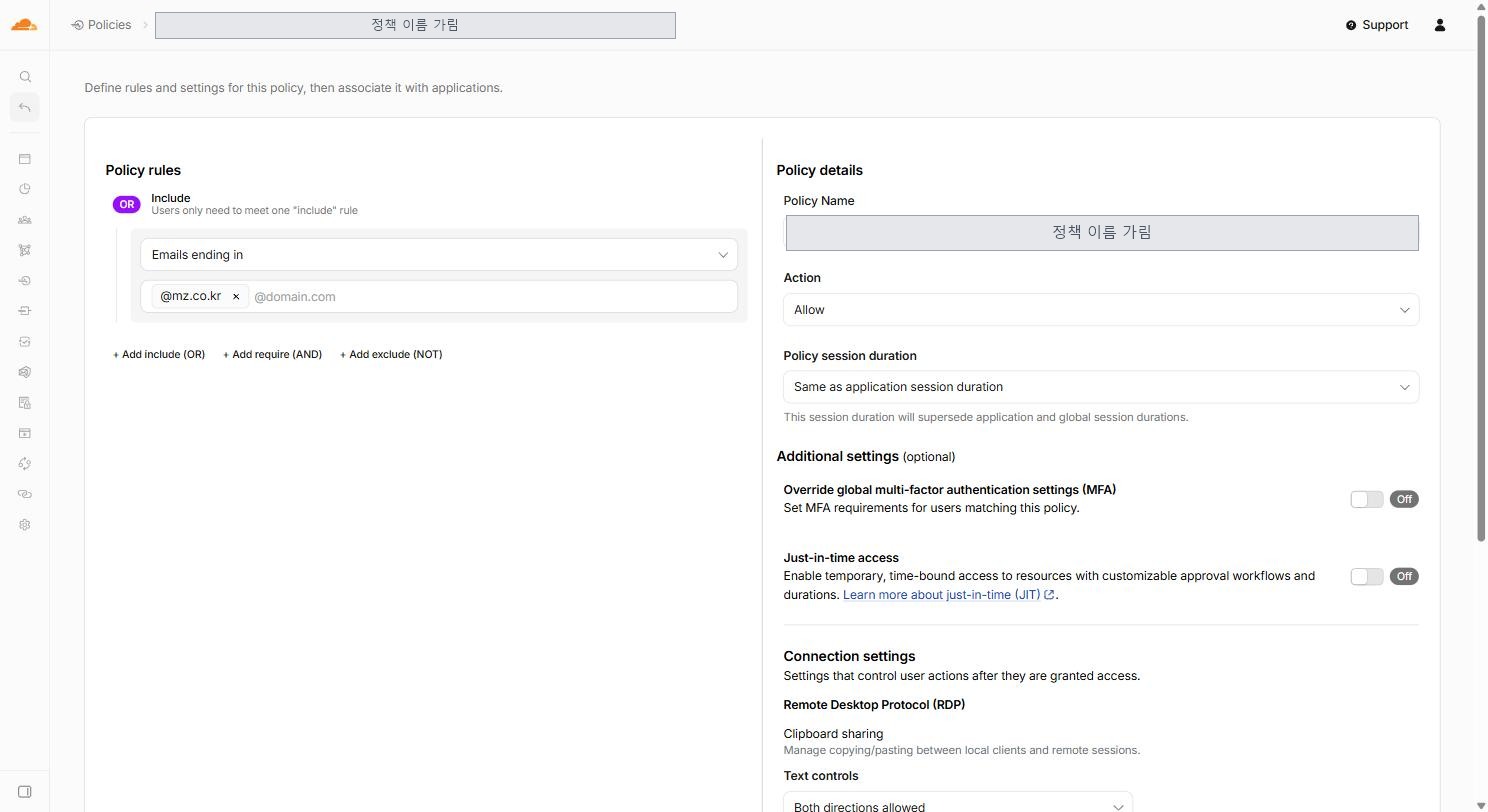
Task: Open the people group sidebar icon
Action: 25,220
